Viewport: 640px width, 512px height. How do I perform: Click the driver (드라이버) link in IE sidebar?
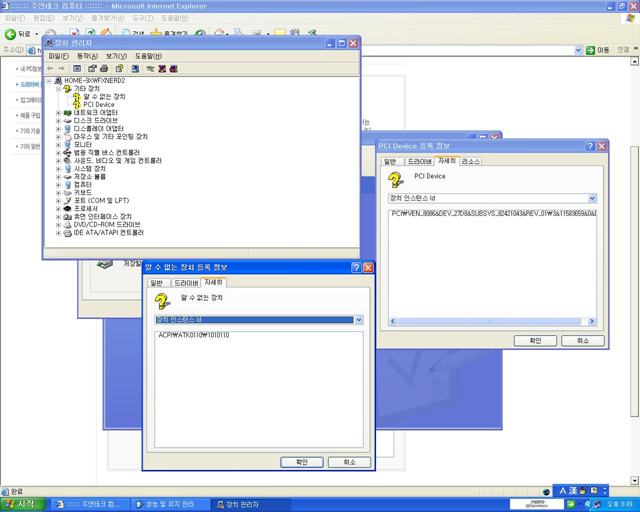tap(29, 85)
